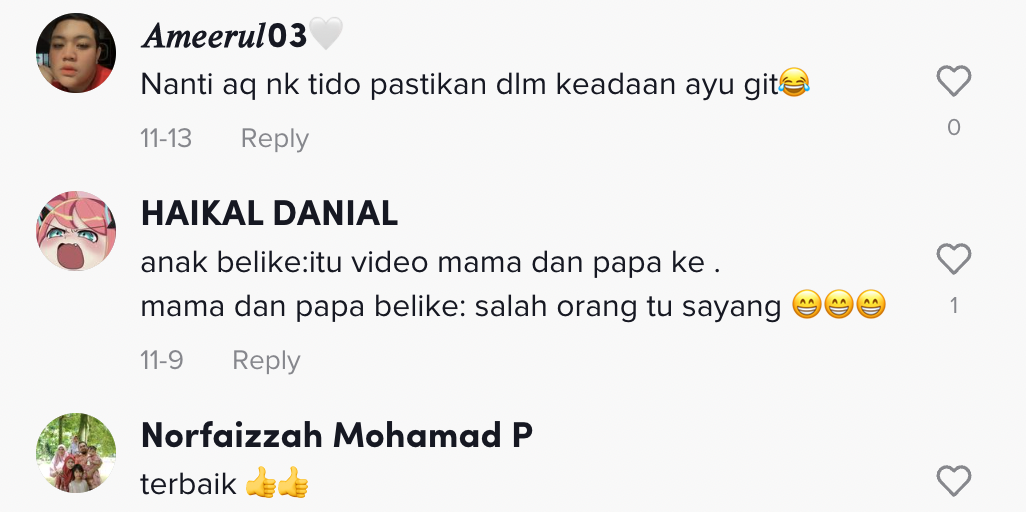Image resolution: width=1026 pixels, height=512 pixels.
Task: Click the 11-13 timestamp
Action: pyautogui.click(x=166, y=139)
